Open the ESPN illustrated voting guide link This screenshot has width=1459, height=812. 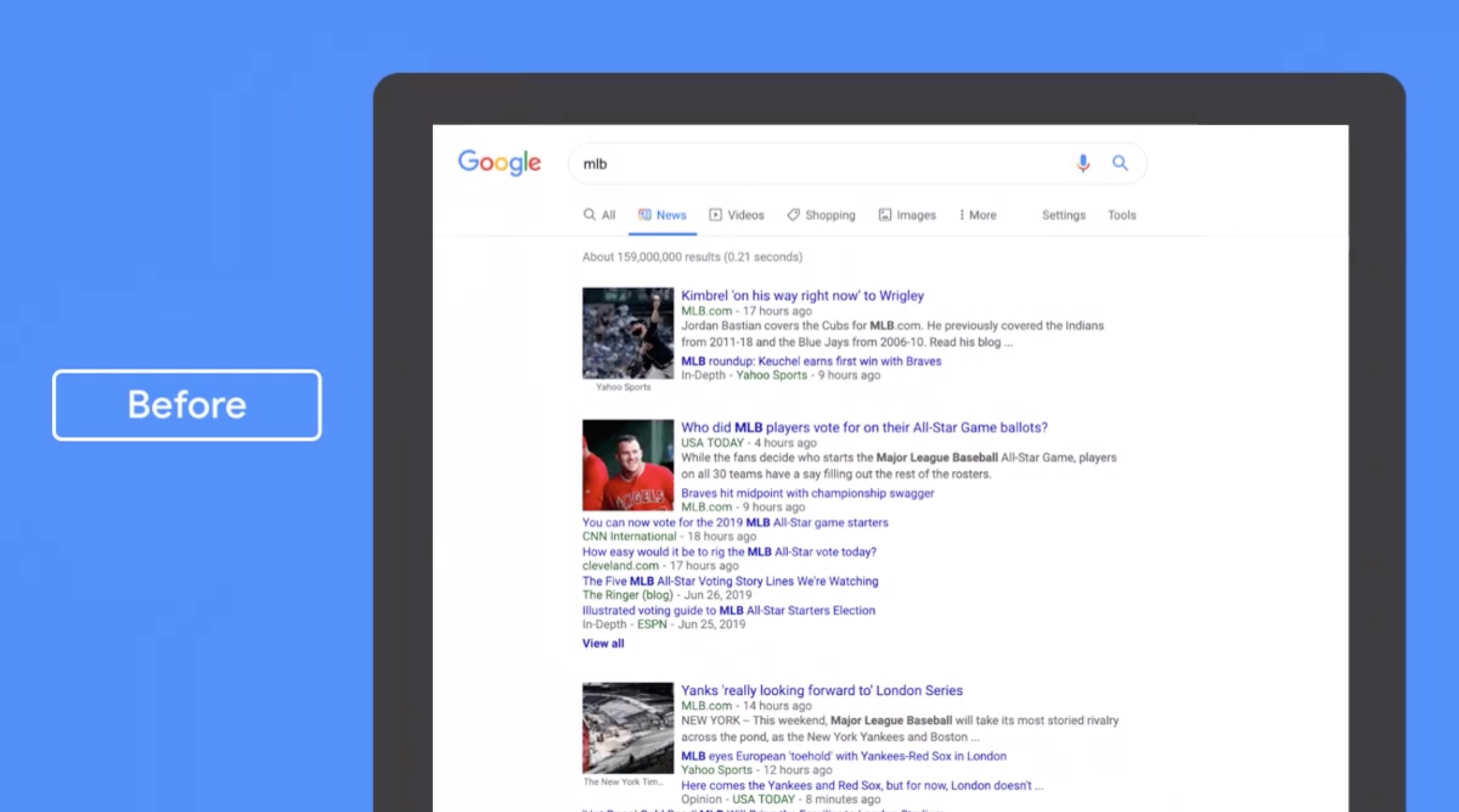coord(728,610)
